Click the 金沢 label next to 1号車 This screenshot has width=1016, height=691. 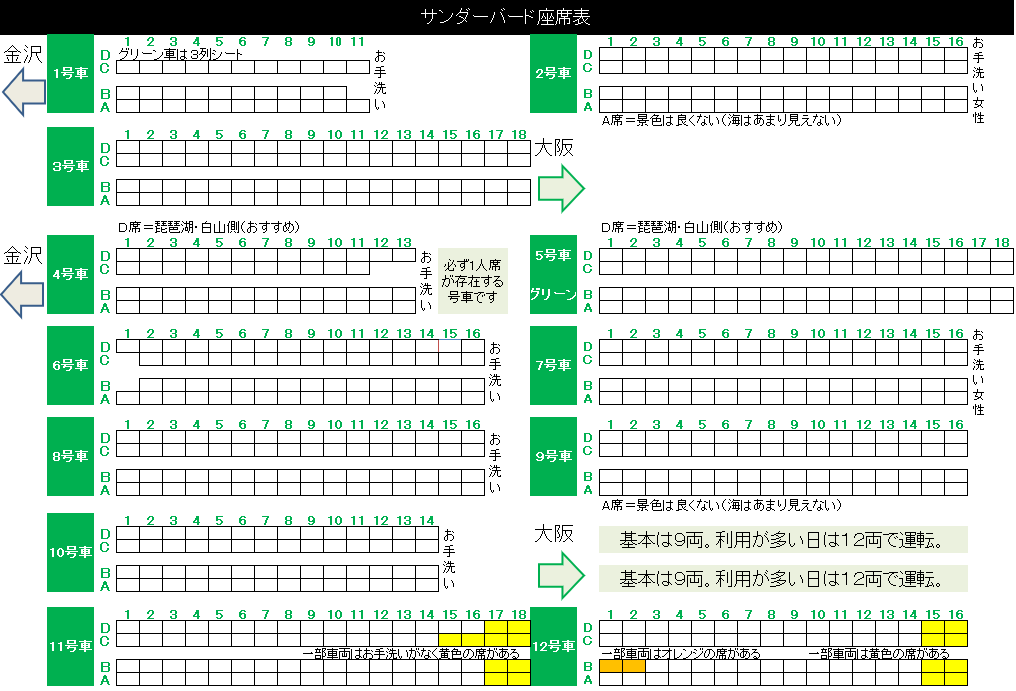coord(23,54)
